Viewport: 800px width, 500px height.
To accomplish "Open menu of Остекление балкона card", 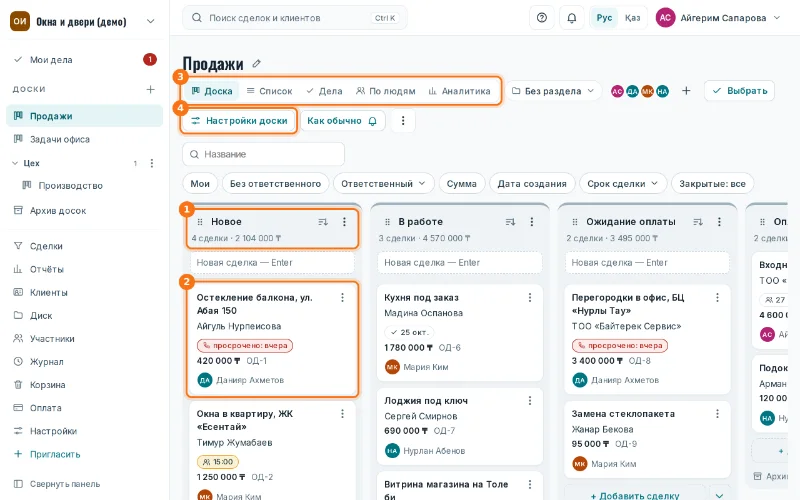I will point(342,297).
